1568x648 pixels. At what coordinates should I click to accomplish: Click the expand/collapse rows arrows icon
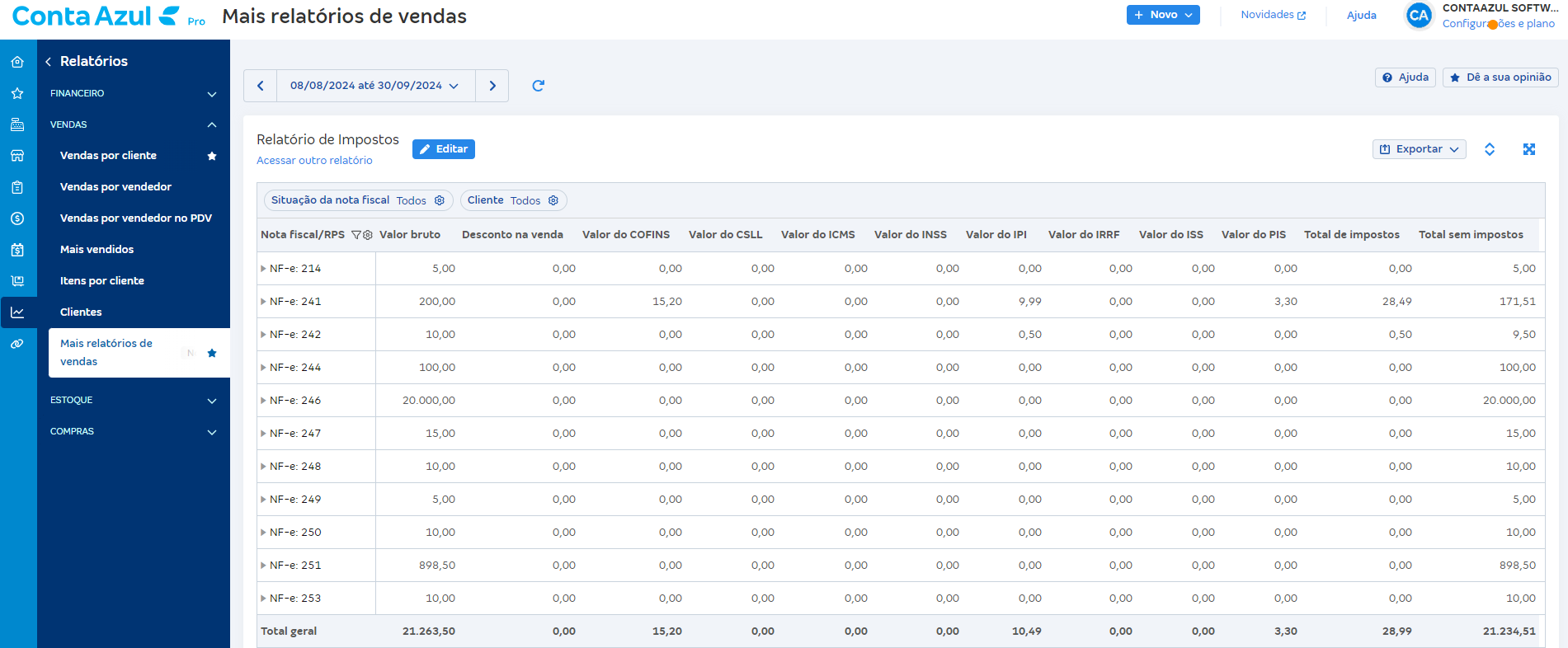point(1490,149)
